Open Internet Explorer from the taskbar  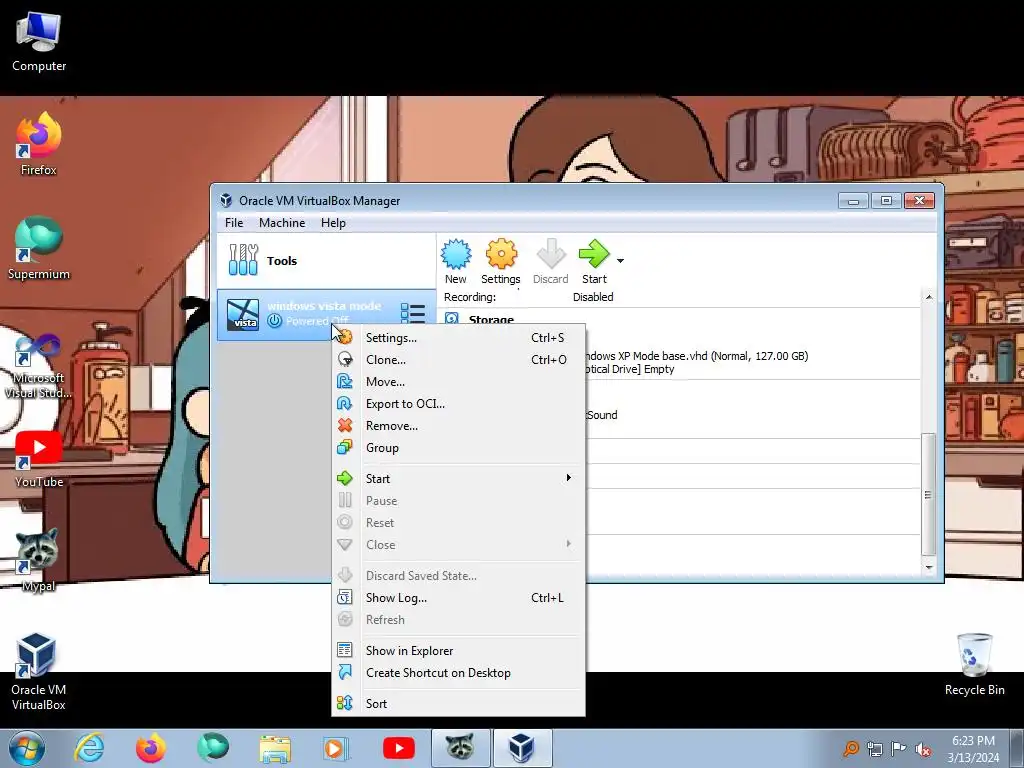click(x=89, y=748)
